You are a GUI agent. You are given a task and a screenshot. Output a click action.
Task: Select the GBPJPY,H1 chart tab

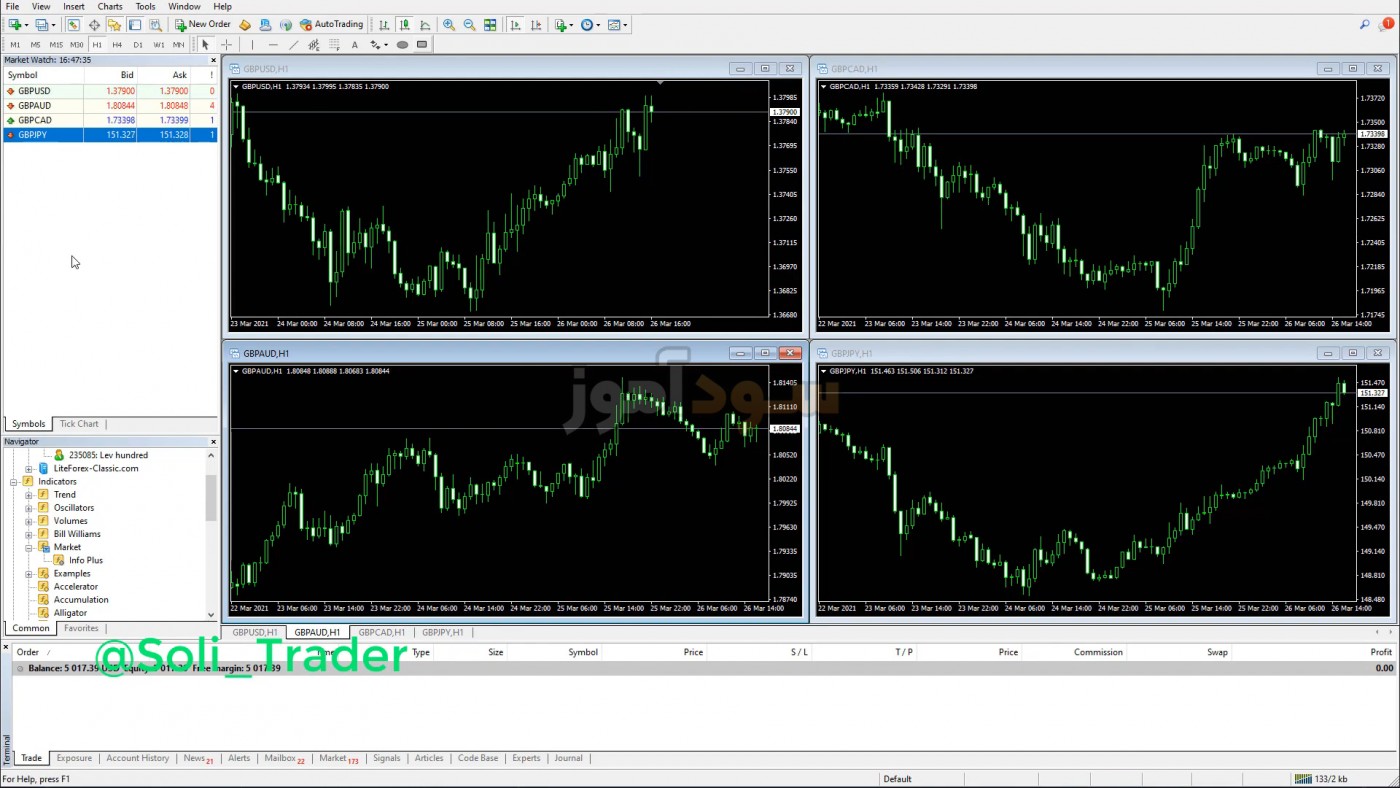442,632
